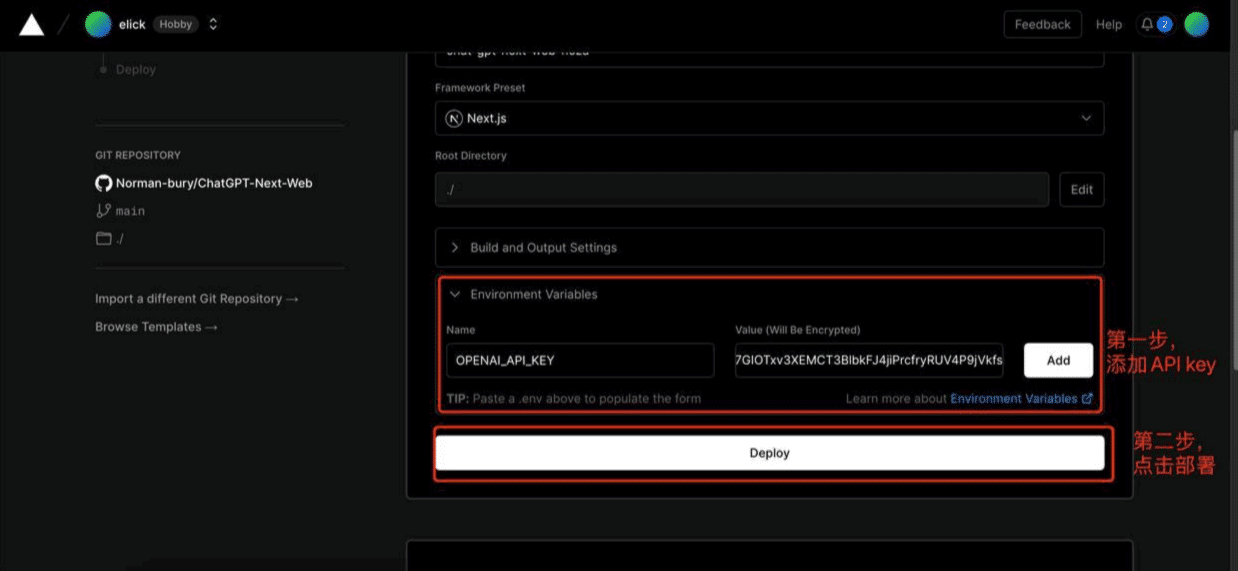Click the Feedback button

pos(1042,25)
